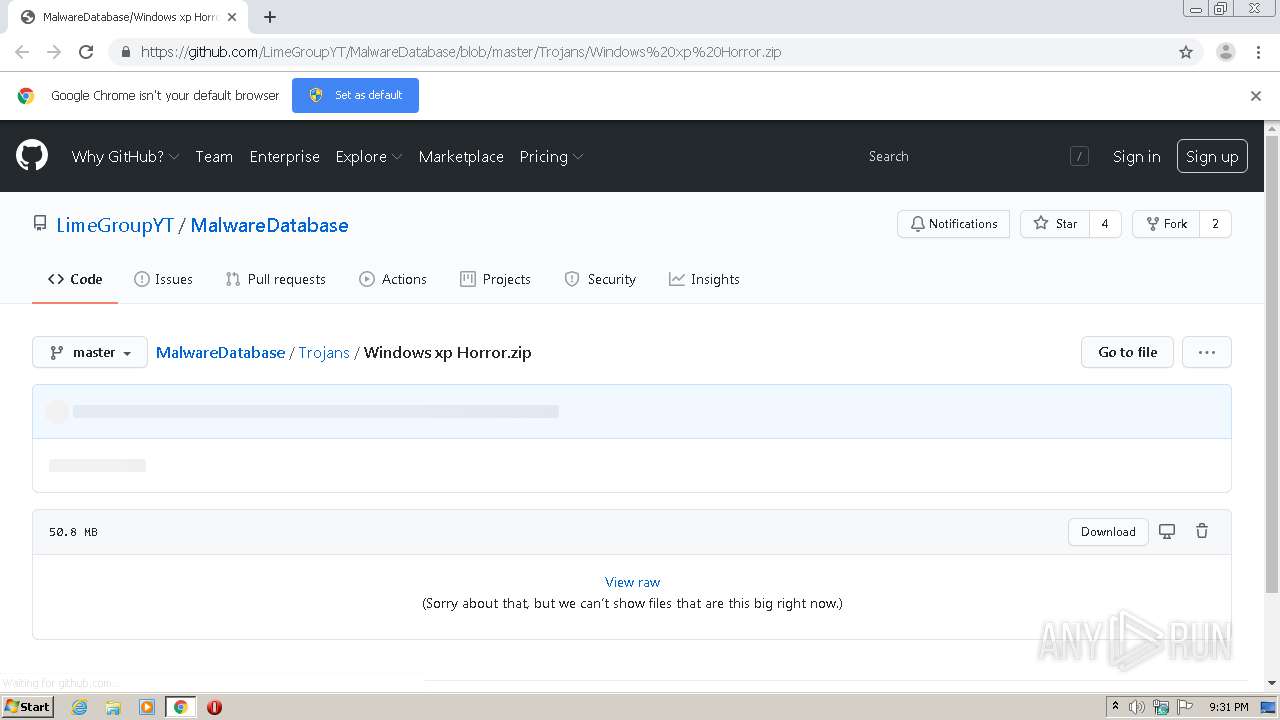
Task: Open Chrome profile avatar icon
Action: 1226,52
